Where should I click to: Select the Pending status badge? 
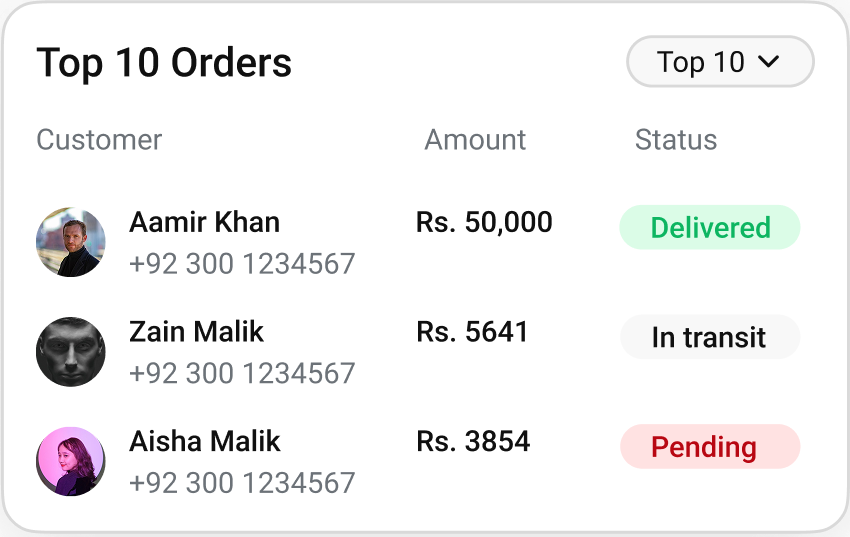click(710, 446)
